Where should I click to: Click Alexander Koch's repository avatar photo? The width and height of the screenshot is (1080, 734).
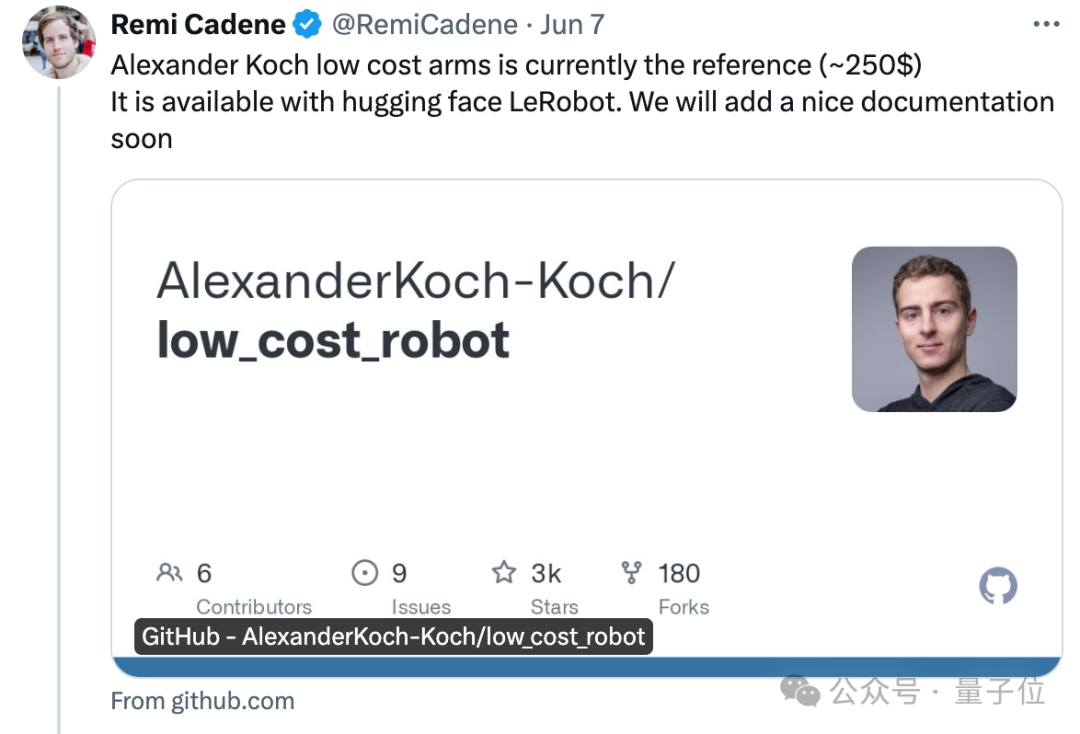click(934, 329)
